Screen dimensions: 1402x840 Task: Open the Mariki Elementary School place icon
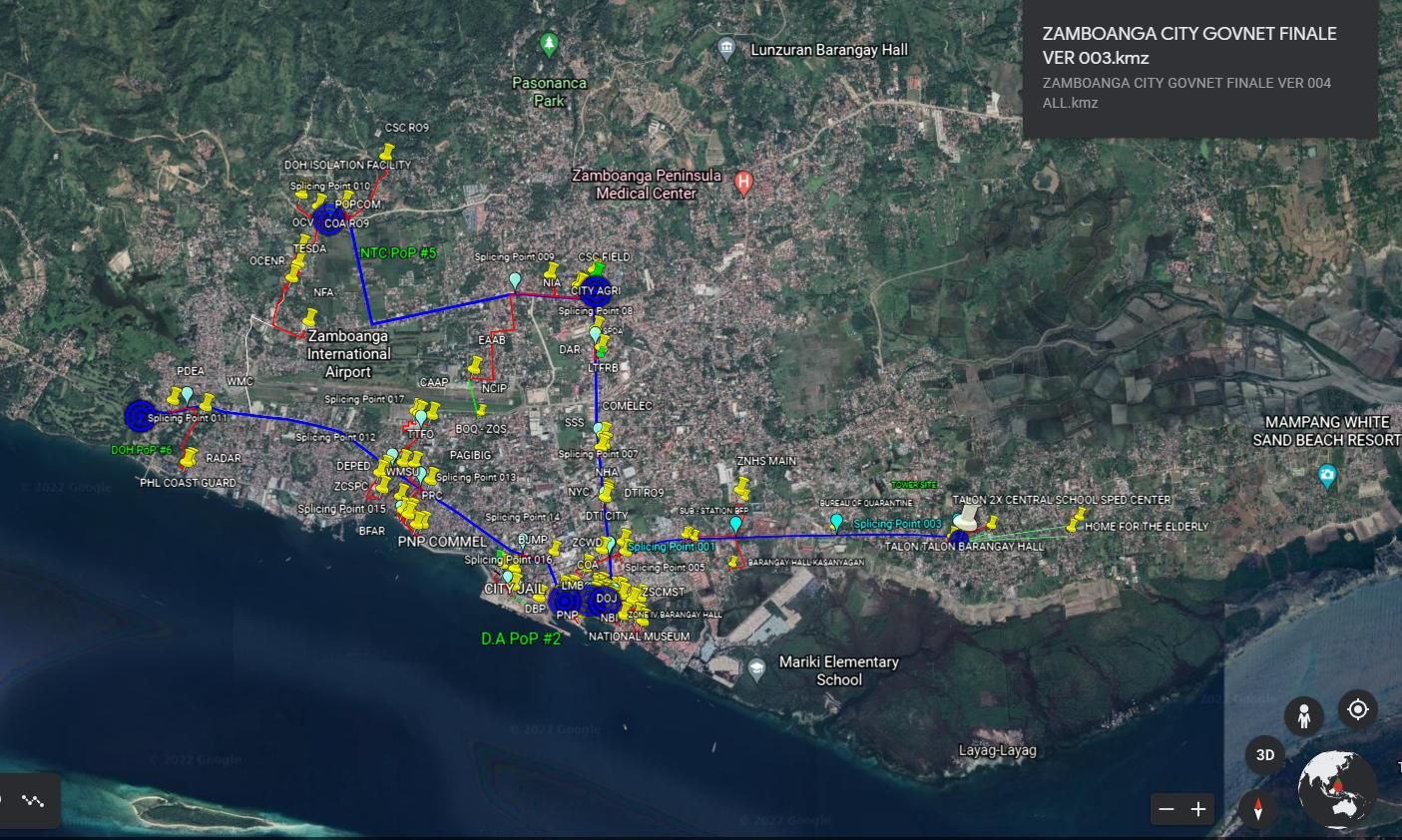click(756, 669)
